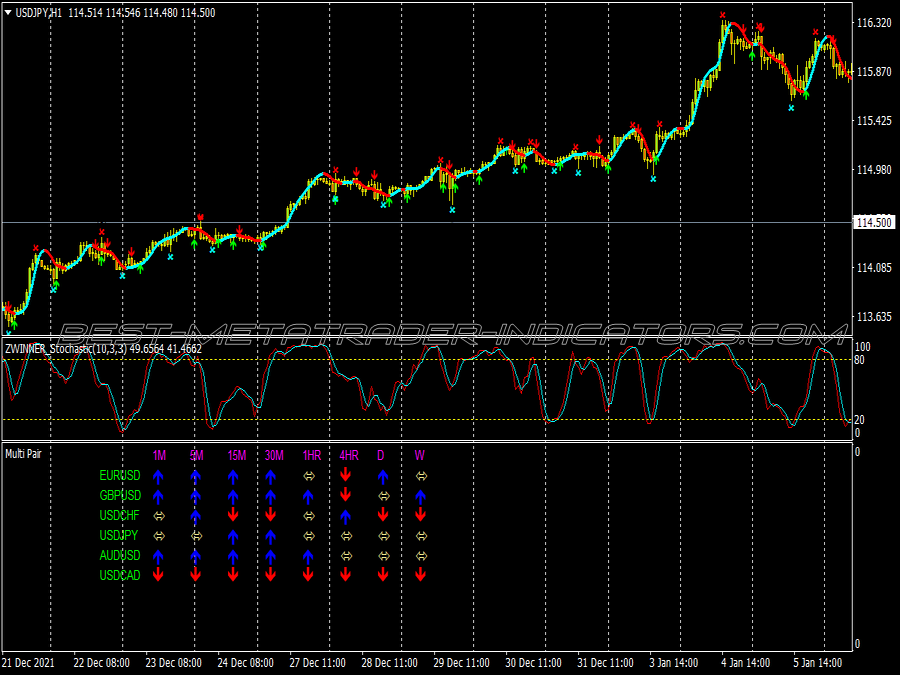Click the 116.320 price scale label

click(x=874, y=23)
